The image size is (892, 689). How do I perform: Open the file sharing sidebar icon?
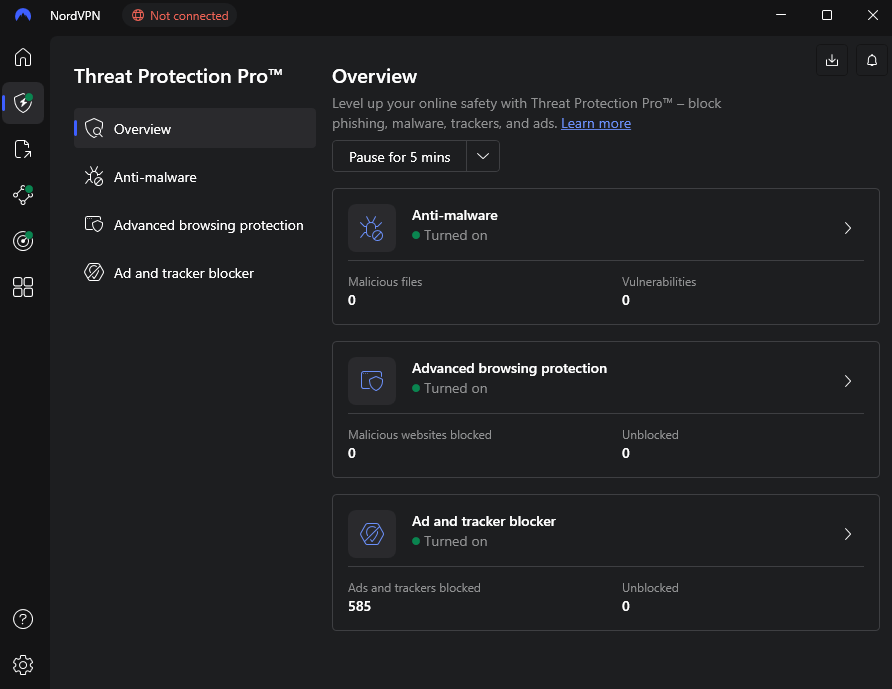[22, 148]
